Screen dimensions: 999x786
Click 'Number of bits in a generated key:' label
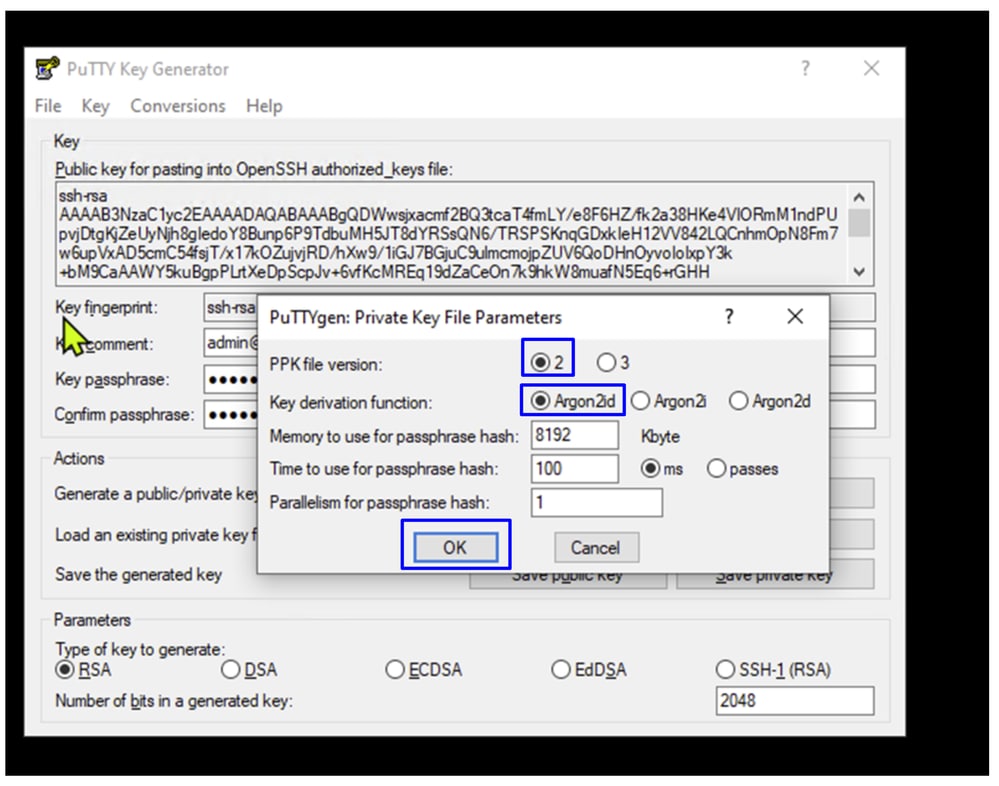click(x=174, y=701)
